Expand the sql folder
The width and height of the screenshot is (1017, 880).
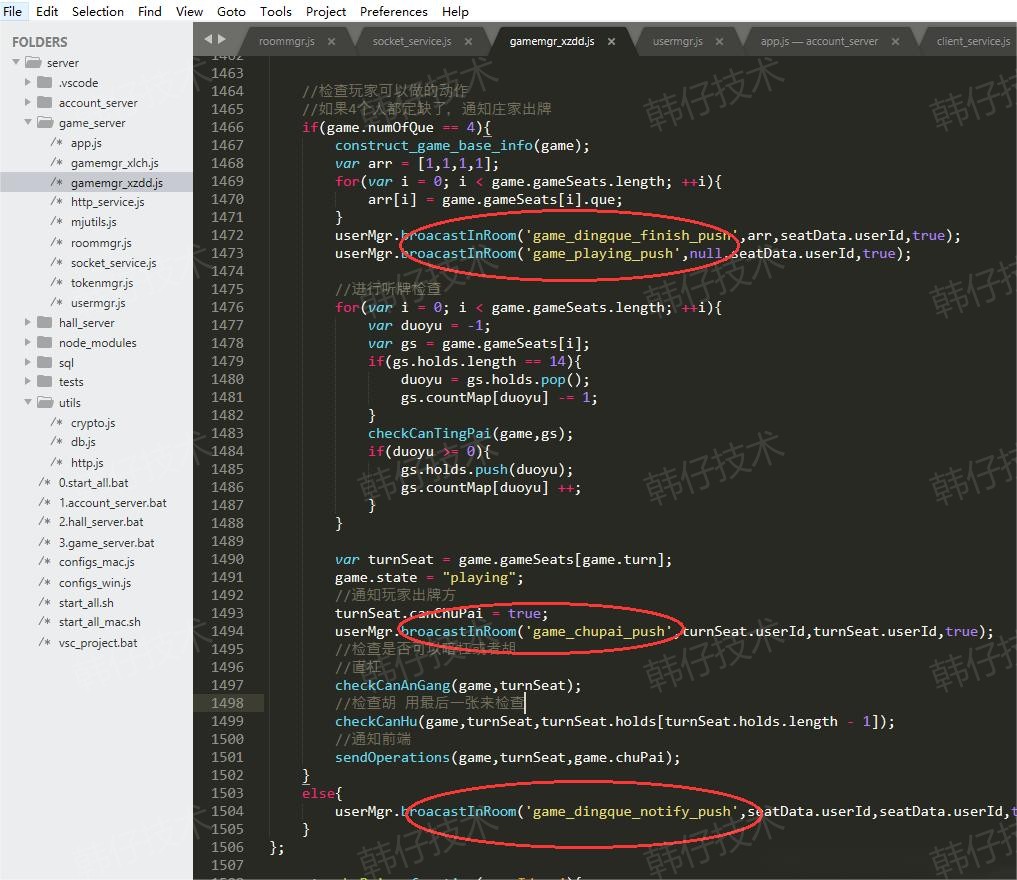pos(27,362)
